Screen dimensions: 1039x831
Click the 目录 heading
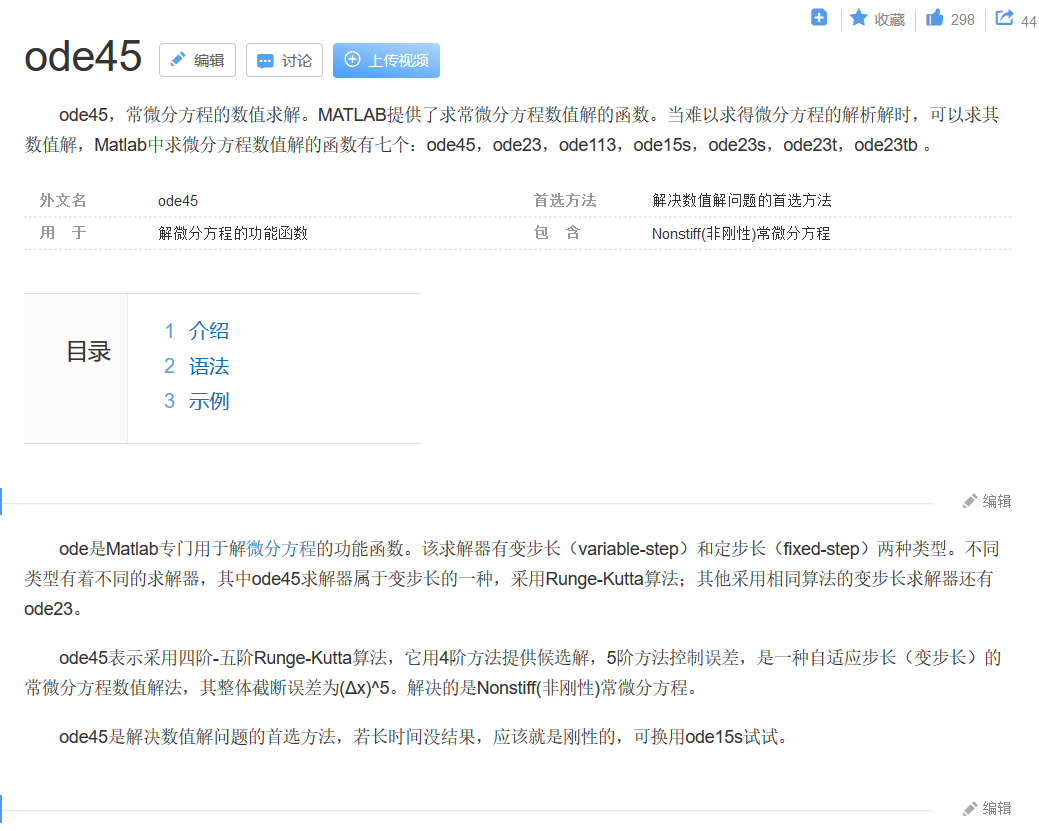(88, 351)
